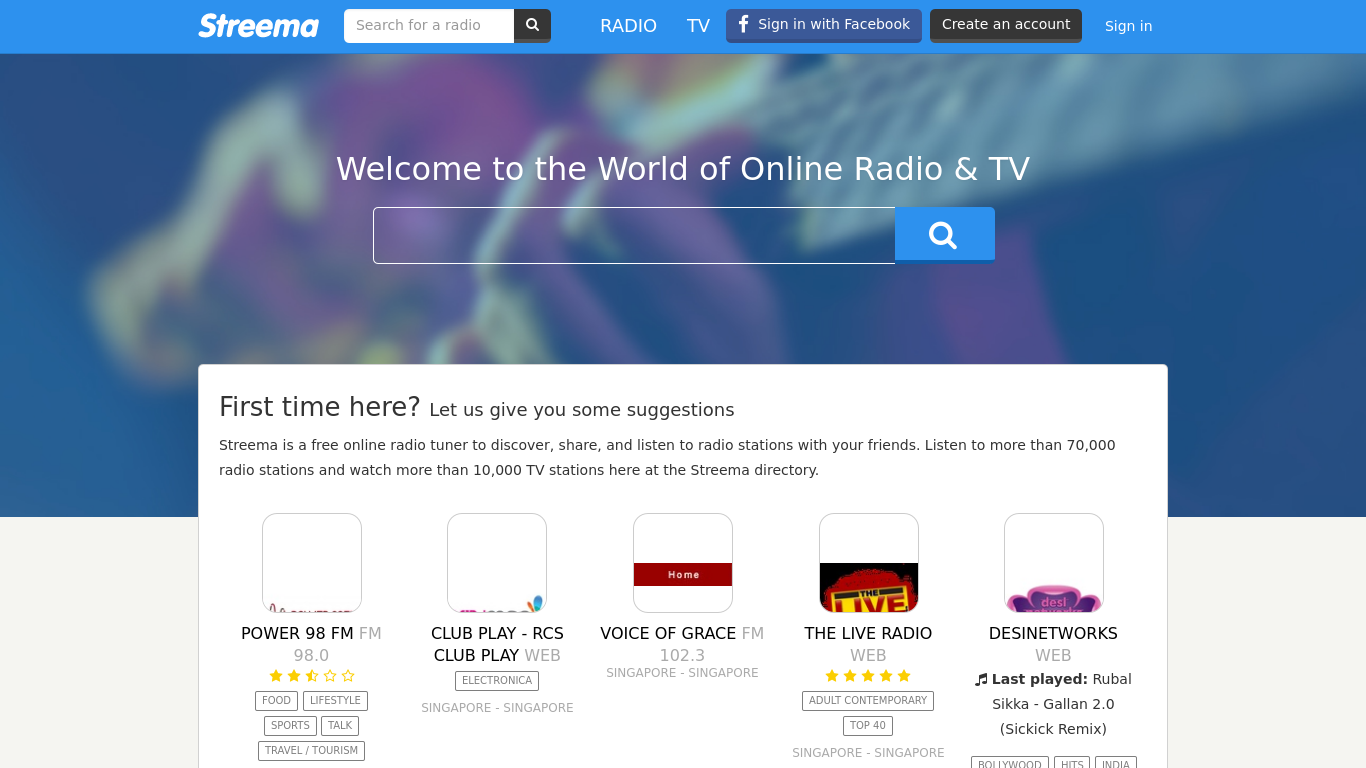This screenshot has height=768, width=1366.
Task: Select the SPORTS genre tag
Action: pyautogui.click(x=290, y=726)
